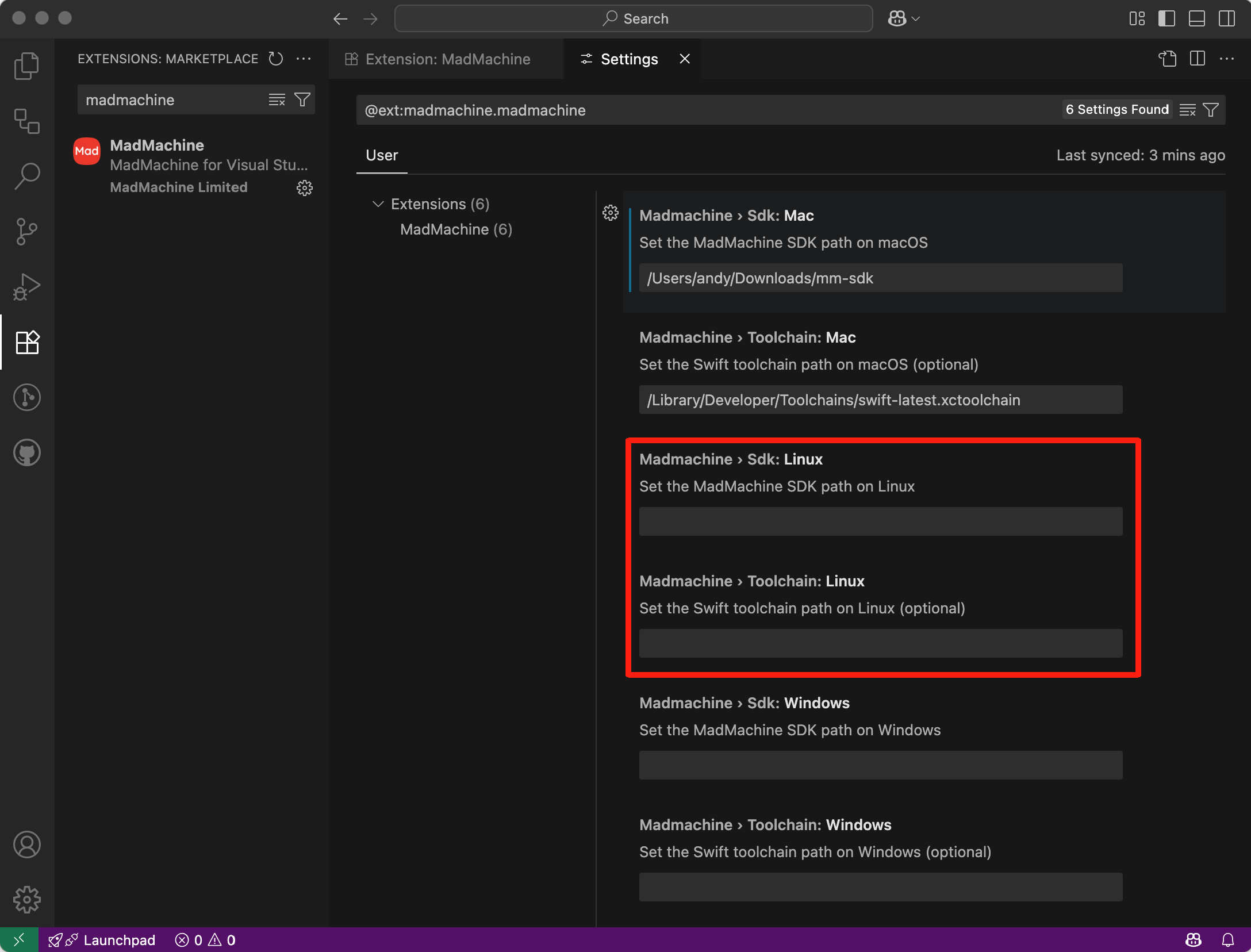Open the Explorer view in activity bar
The width and height of the screenshot is (1251, 952).
[27, 66]
